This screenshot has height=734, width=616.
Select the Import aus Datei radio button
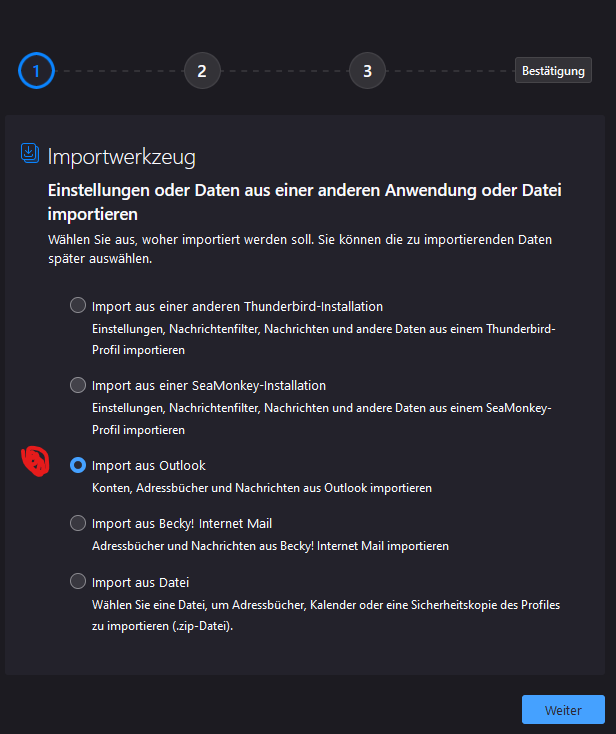77,581
